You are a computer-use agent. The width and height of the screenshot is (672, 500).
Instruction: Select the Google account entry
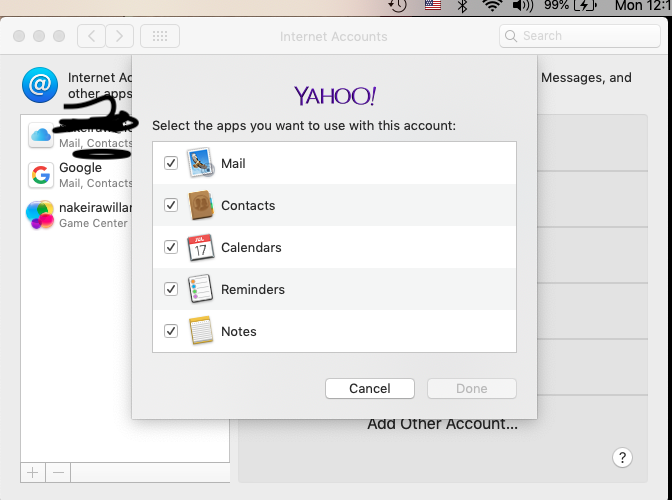[x=78, y=175]
